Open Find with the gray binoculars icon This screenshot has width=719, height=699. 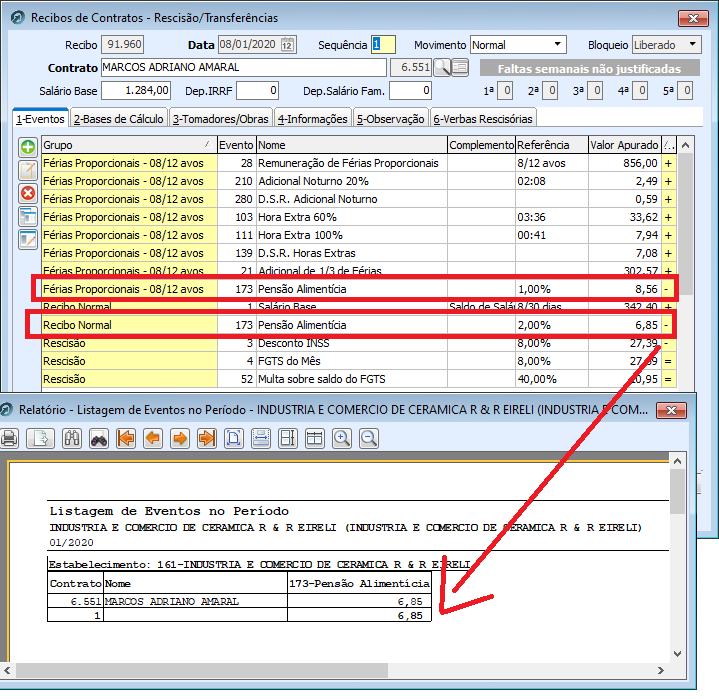point(72,438)
